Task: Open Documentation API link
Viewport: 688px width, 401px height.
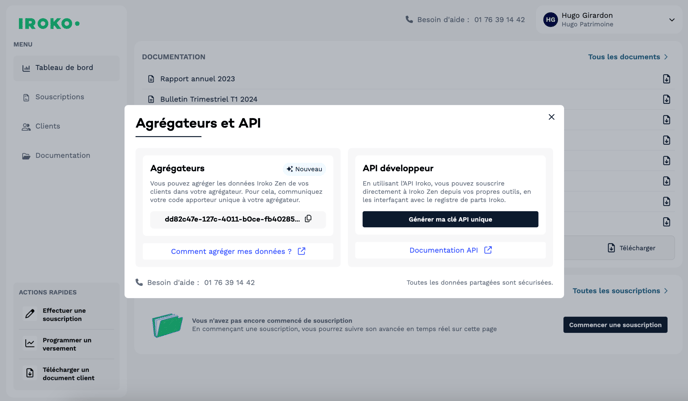Action: point(450,250)
